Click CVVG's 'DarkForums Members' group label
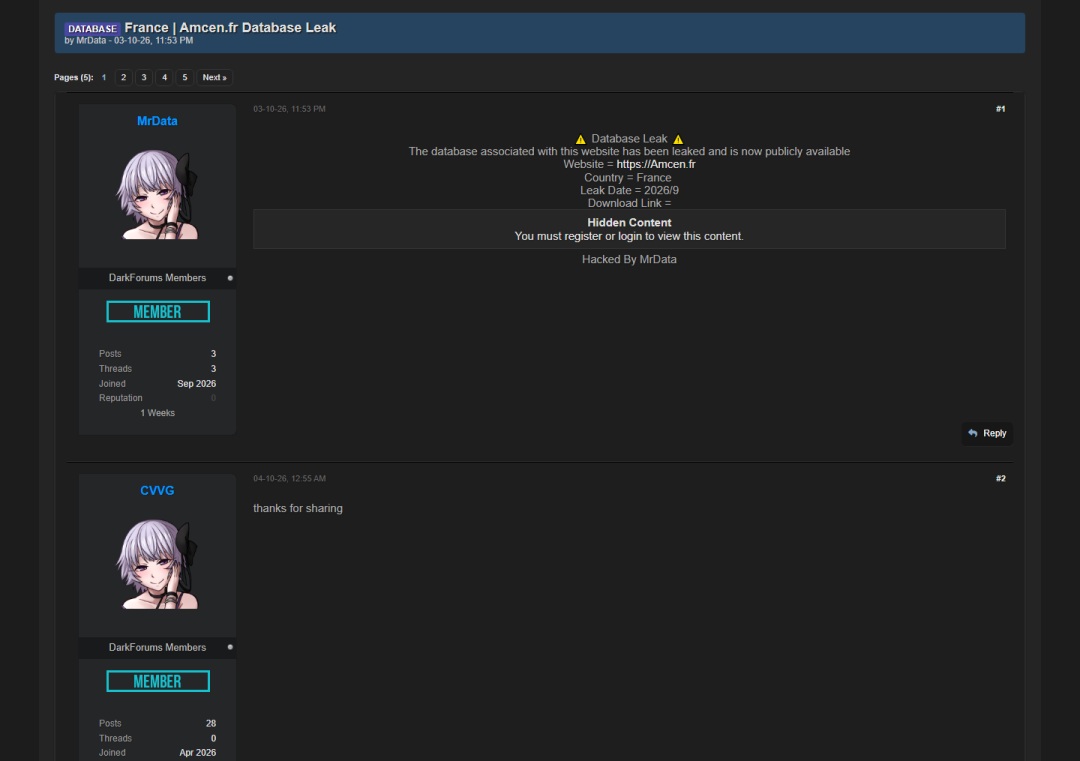The width and height of the screenshot is (1080, 761). point(157,647)
